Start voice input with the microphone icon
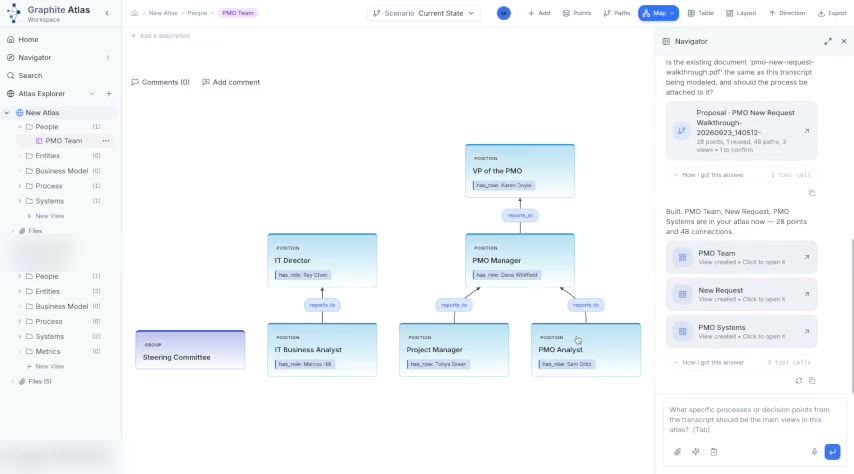The width and height of the screenshot is (854, 474). coord(814,452)
